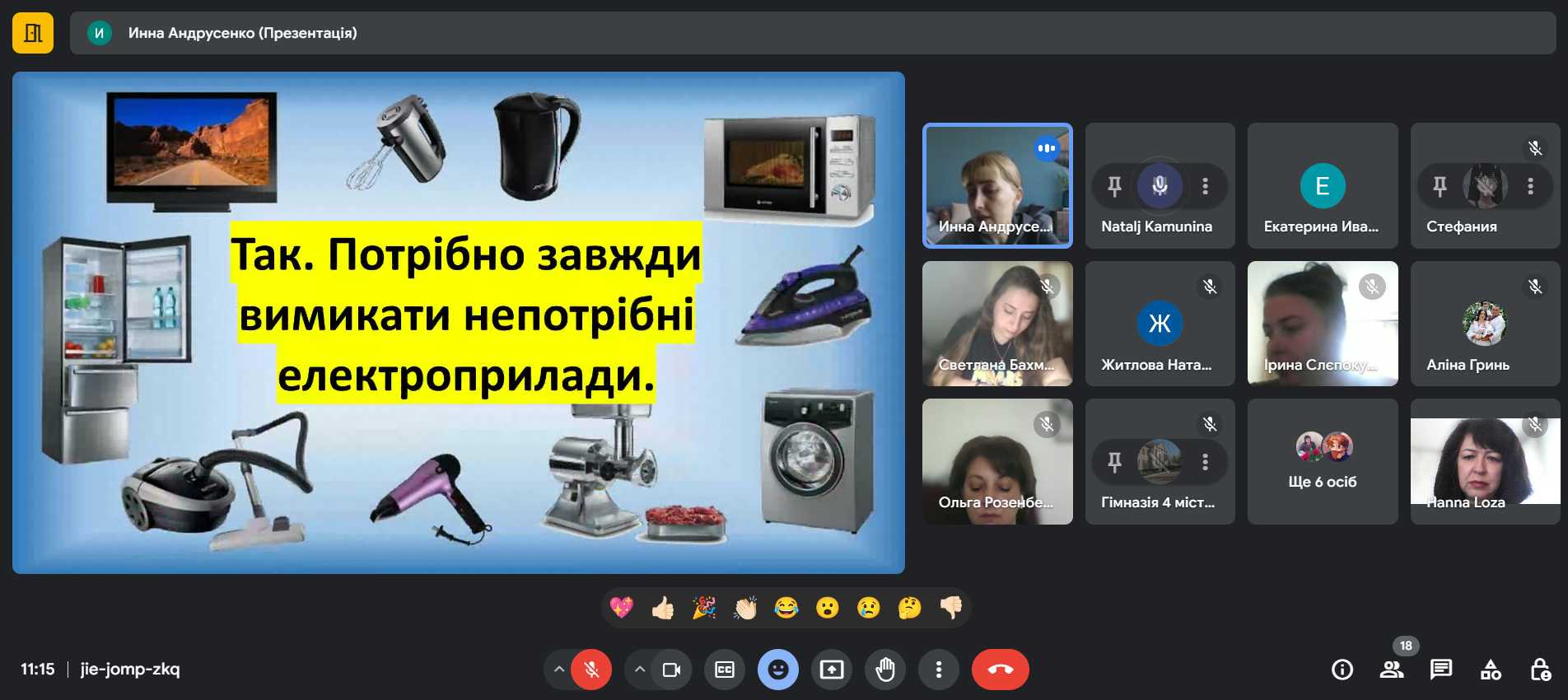Viewport: 1568px width, 700px height.
Task: Open the more options three-dot menu
Action: (x=938, y=670)
